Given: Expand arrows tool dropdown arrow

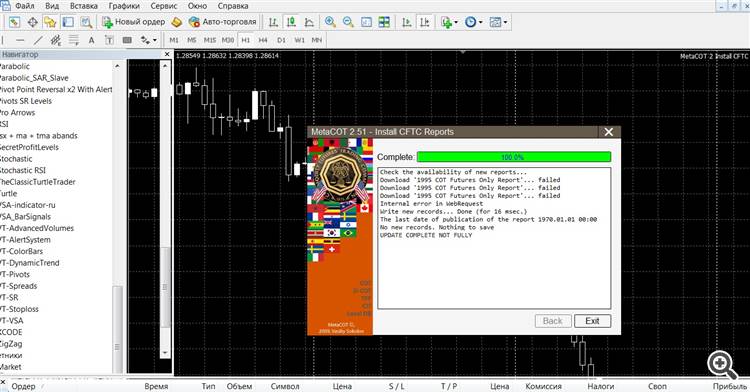Looking at the screenshot, I should 154,40.
